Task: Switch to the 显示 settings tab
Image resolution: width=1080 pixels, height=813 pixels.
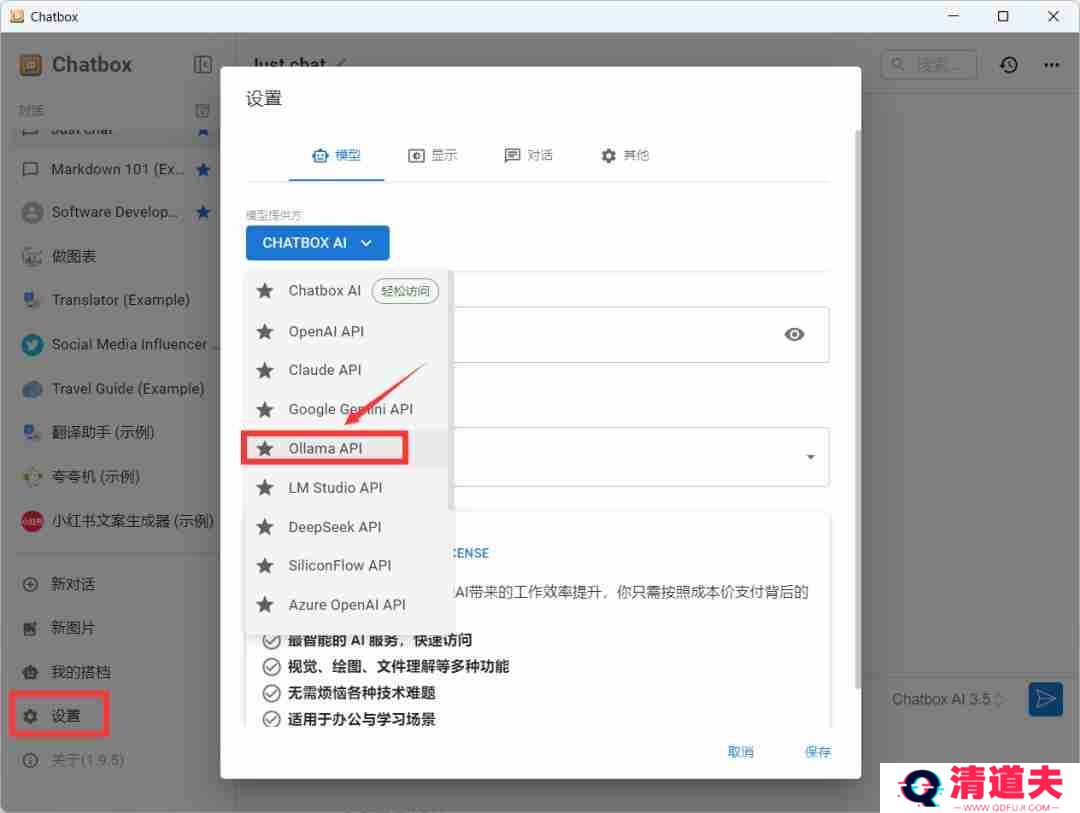Action: (x=433, y=156)
